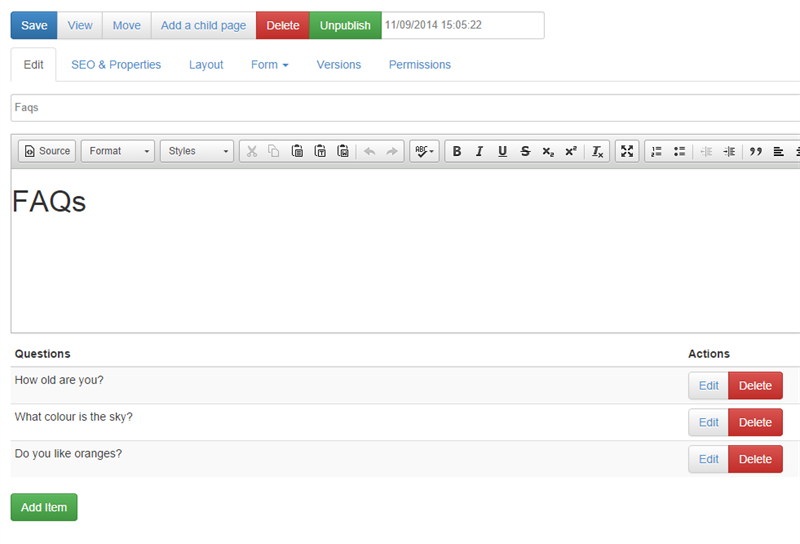Image resolution: width=800 pixels, height=544 pixels.
Task: Click the page title field containing Faqs
Action: 400,108
